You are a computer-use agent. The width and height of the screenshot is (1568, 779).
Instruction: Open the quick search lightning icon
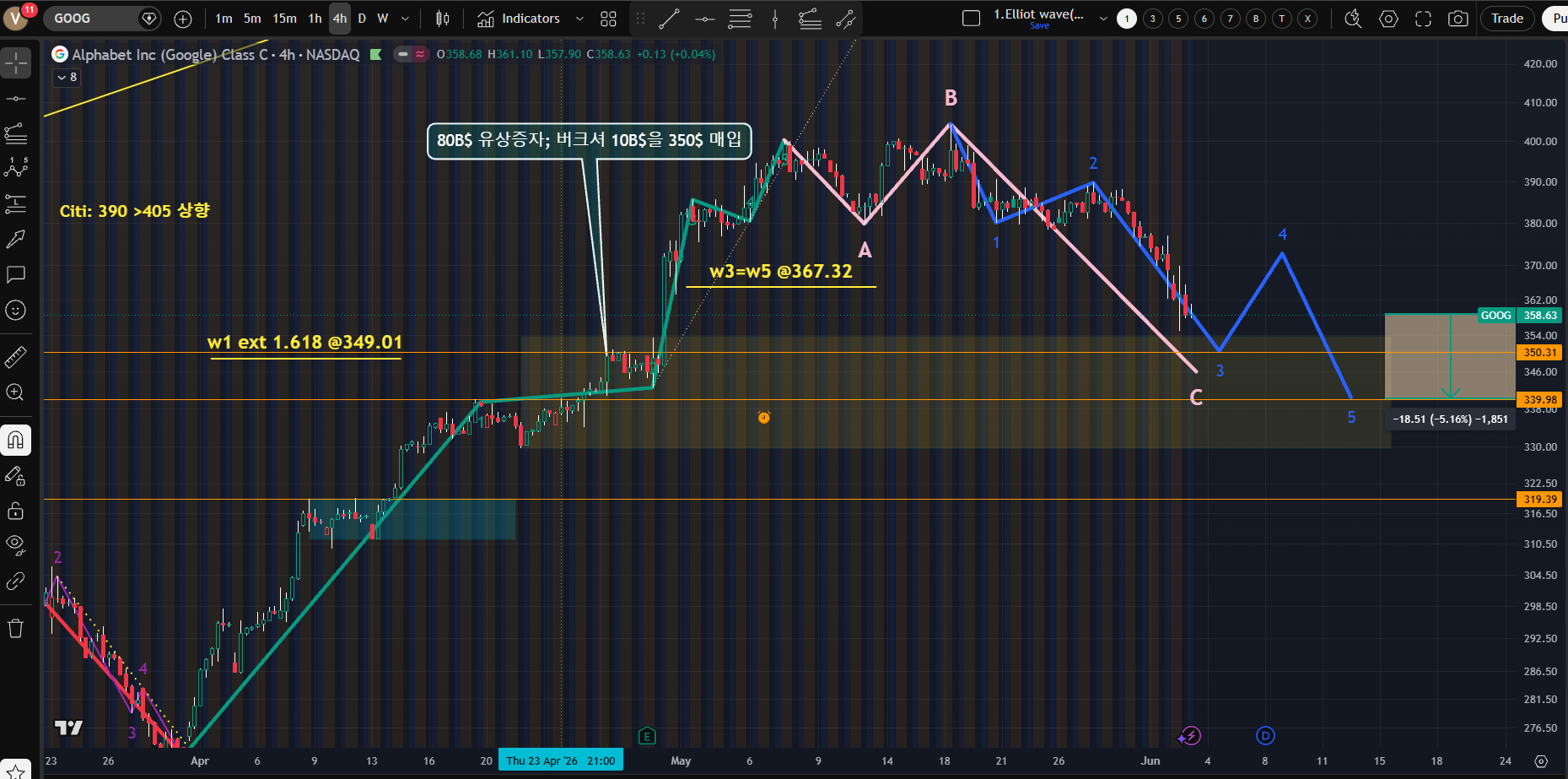(x=1353, y=19)
